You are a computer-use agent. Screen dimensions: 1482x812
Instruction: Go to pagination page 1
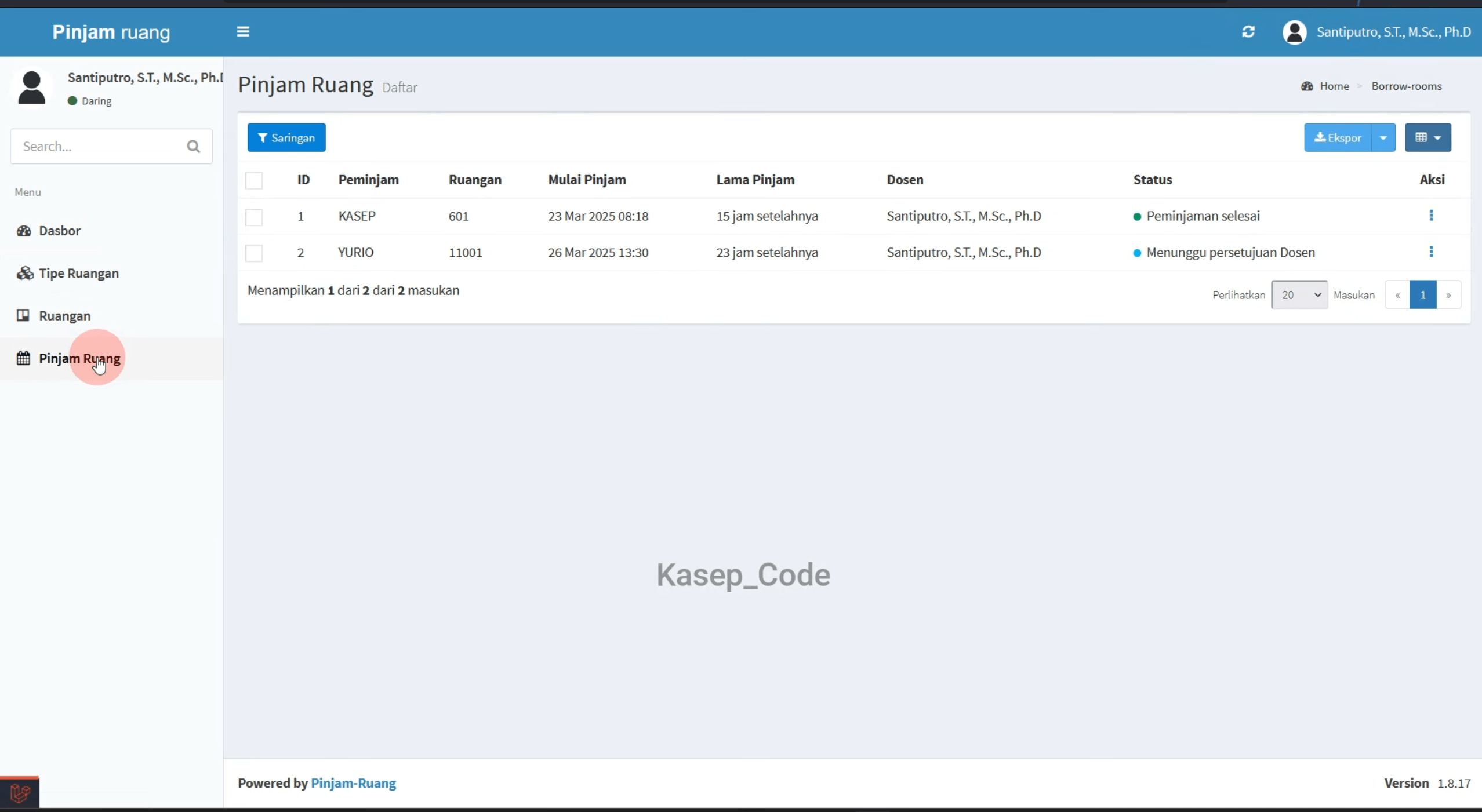(1423, 295)
